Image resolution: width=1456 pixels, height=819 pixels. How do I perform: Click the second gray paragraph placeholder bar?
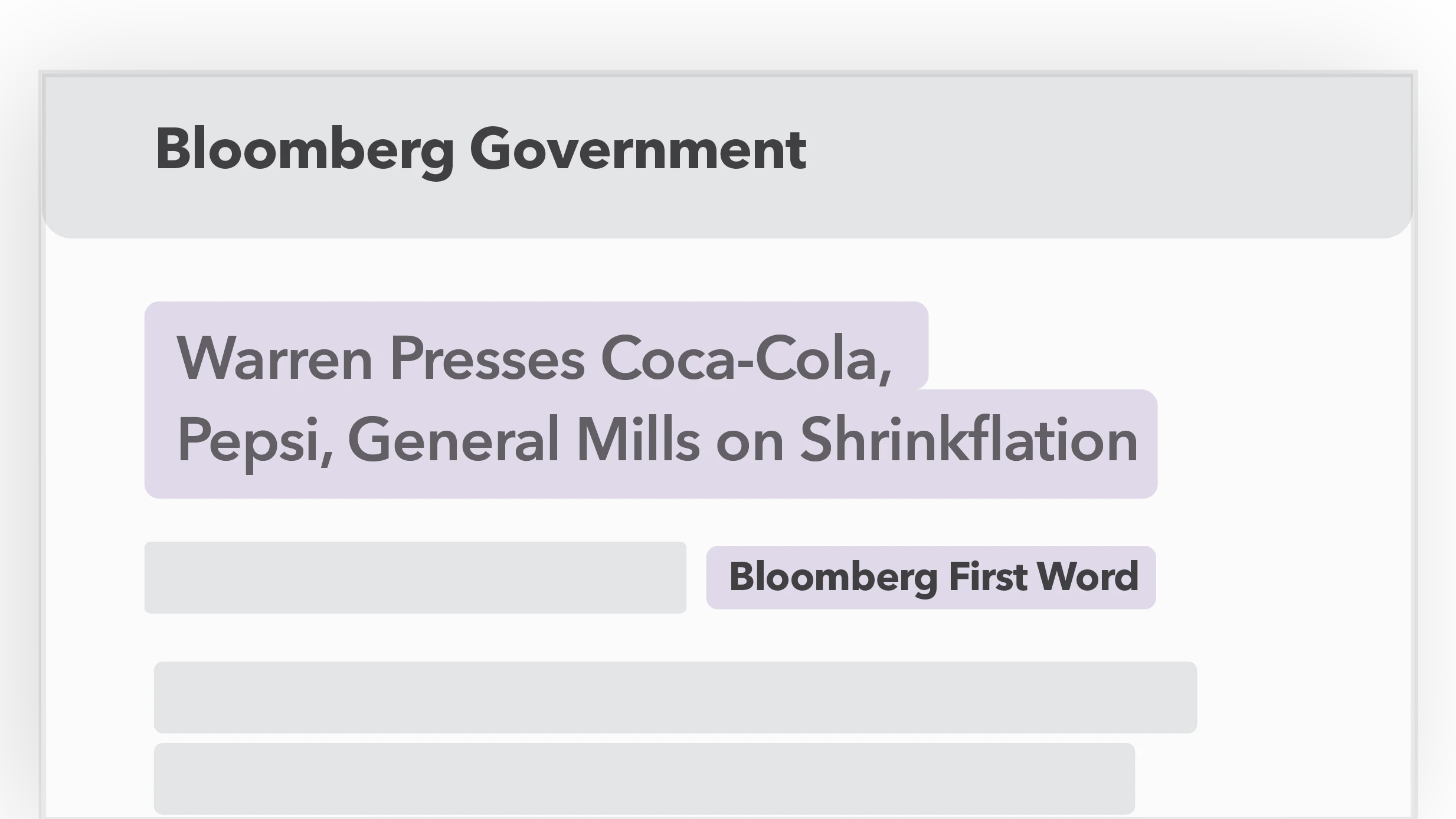point(644,778)
